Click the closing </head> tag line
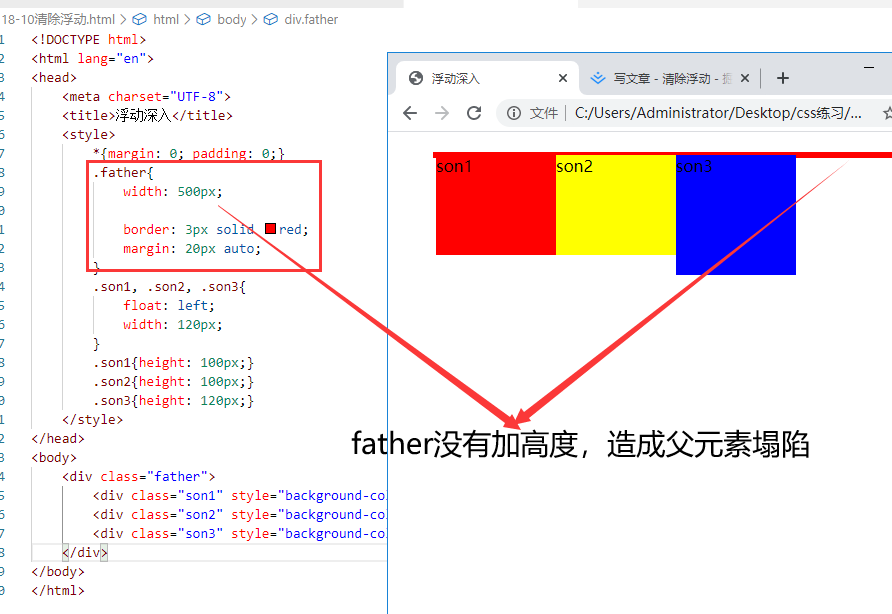The image size is (892, 614). tap(57, 439)
